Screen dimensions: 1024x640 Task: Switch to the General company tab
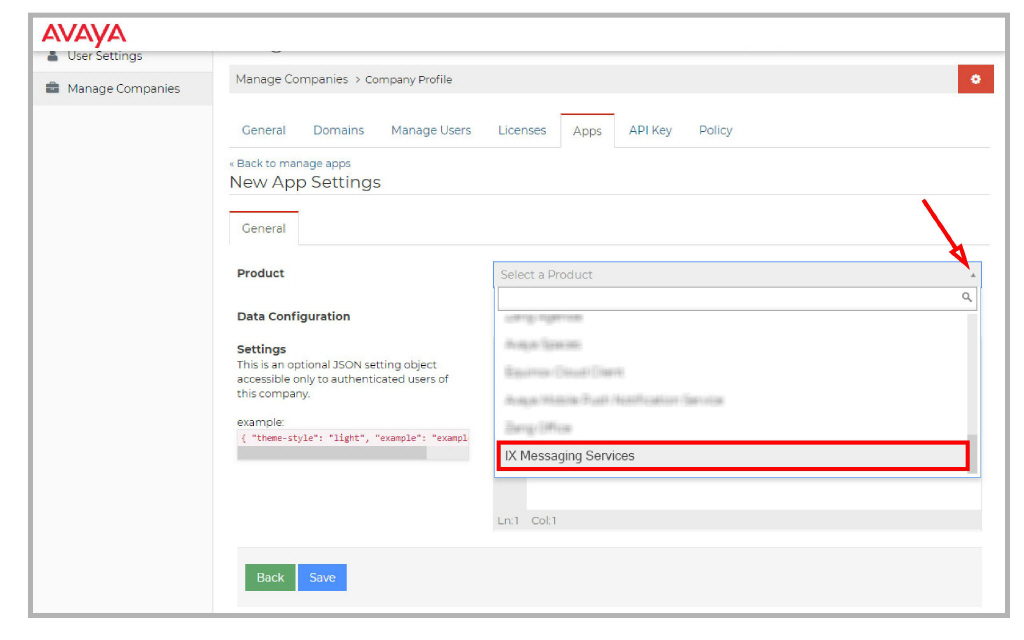pos(264,130)
